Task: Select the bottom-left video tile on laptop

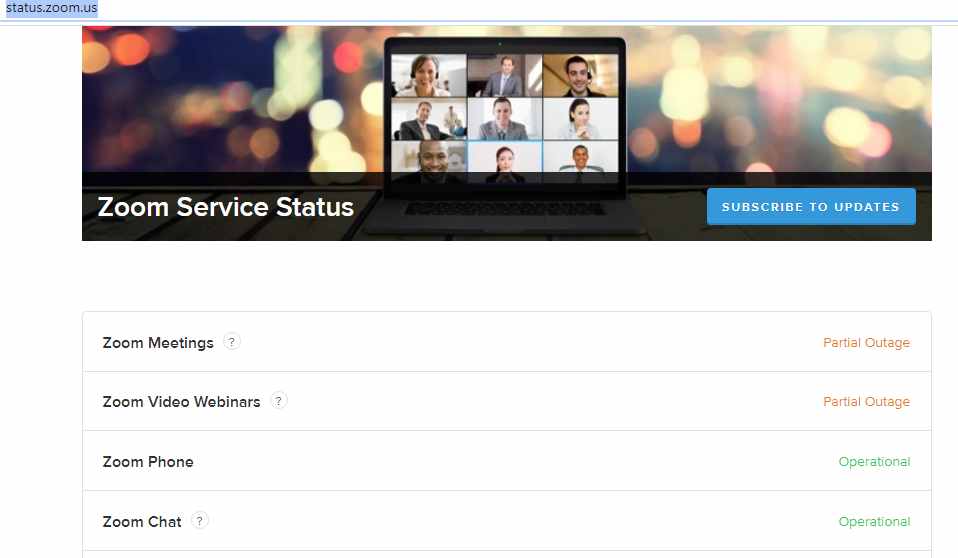Action: tap(428, 161)
